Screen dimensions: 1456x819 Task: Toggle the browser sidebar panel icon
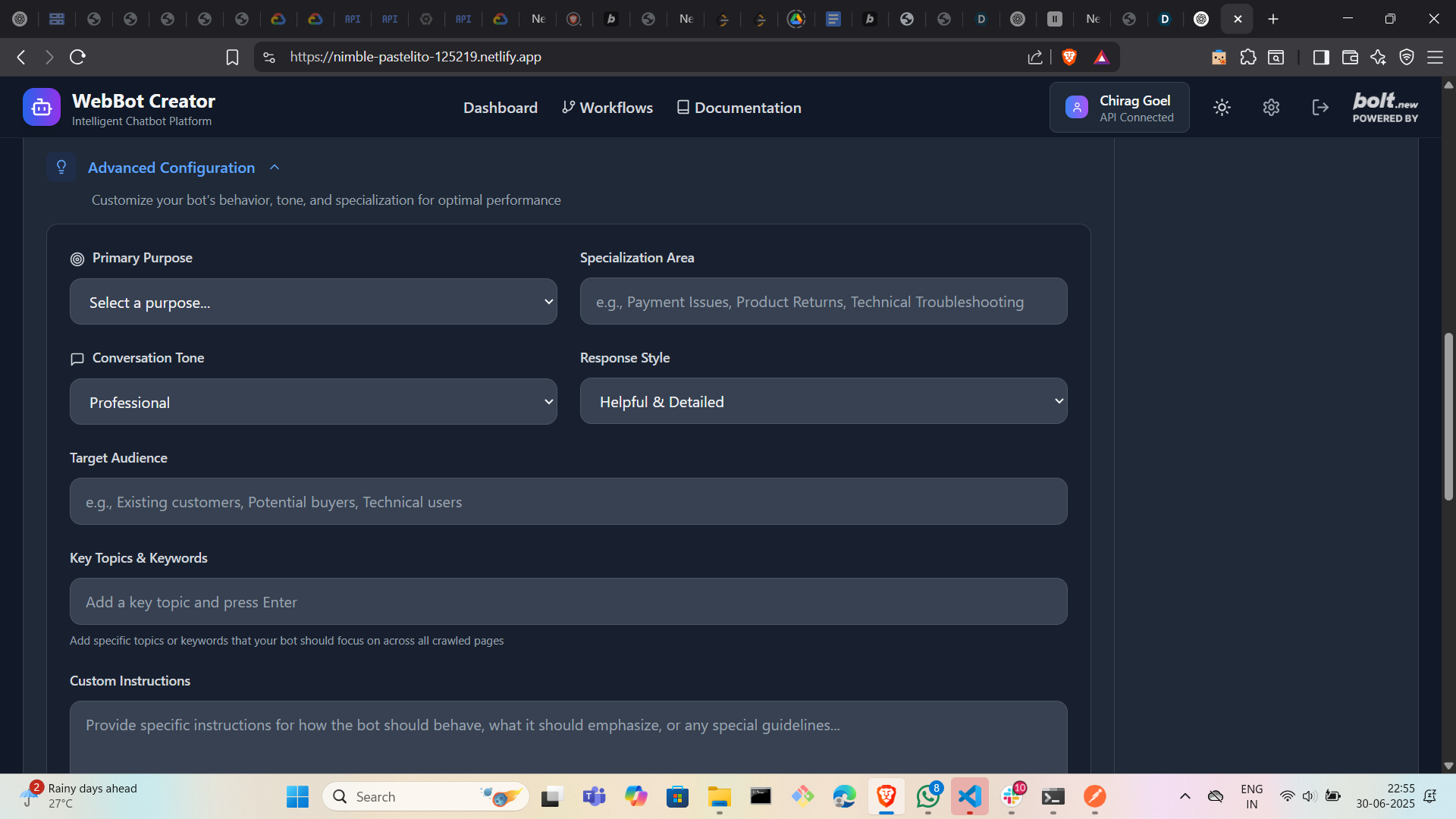[1321, 57]
